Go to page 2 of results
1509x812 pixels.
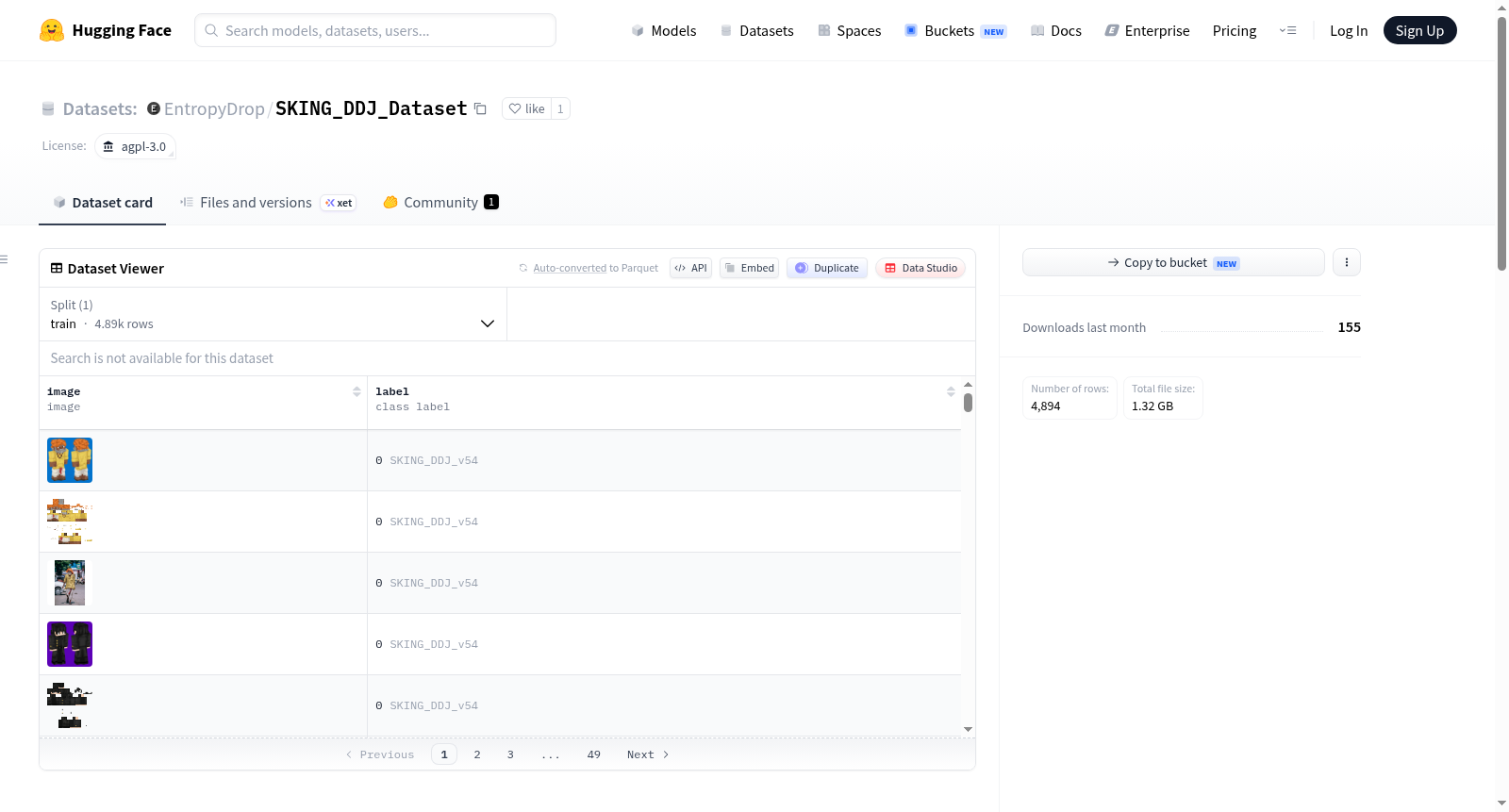click(x=477, y=754)
